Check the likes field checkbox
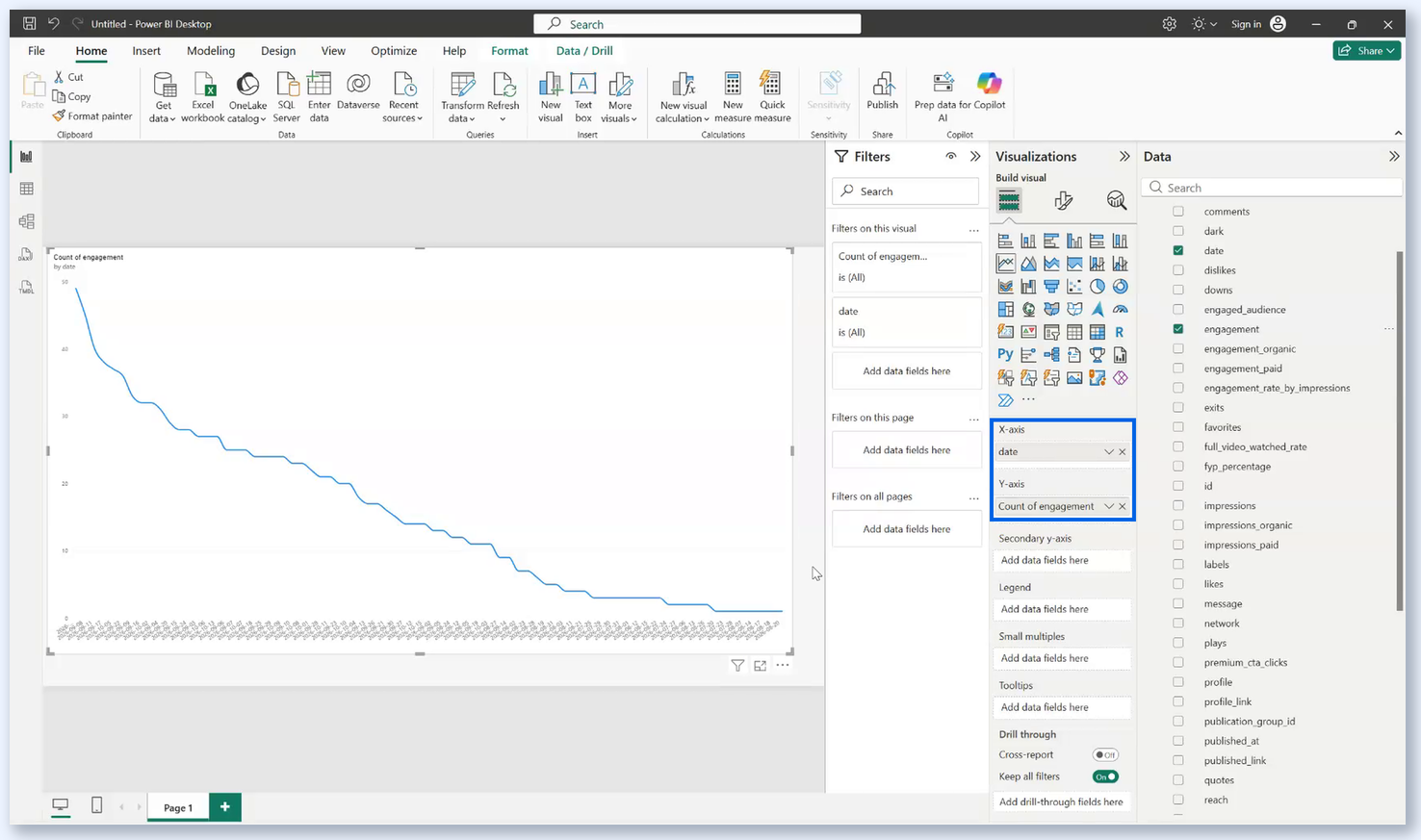The width and height of the screenshot is (1421, 840). [x=1177, y=584]
